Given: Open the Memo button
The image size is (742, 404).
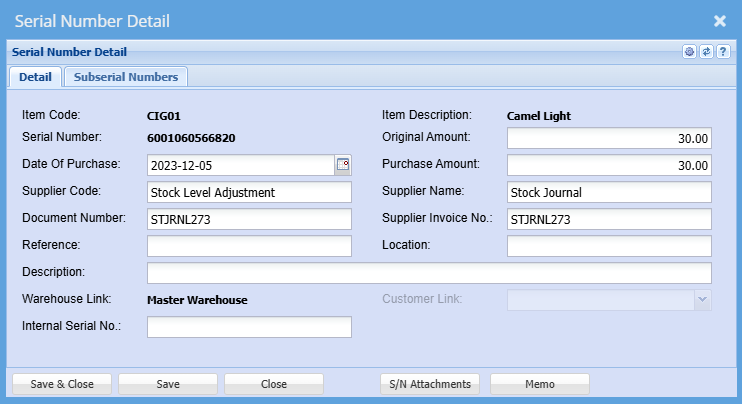Looking at the screenshot, I should pos(540,384).
